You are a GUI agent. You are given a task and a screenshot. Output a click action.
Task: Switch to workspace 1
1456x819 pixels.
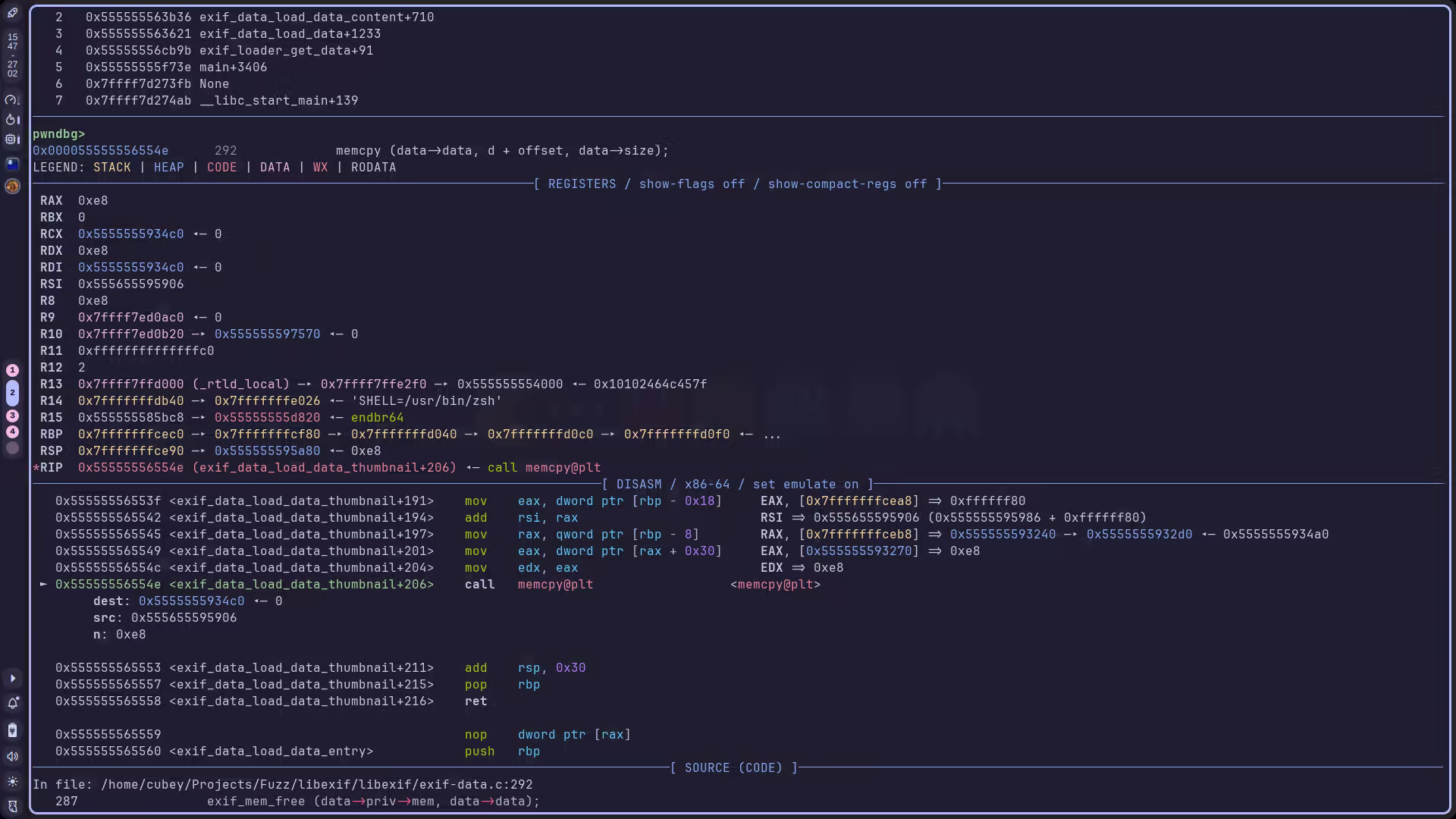12,370
